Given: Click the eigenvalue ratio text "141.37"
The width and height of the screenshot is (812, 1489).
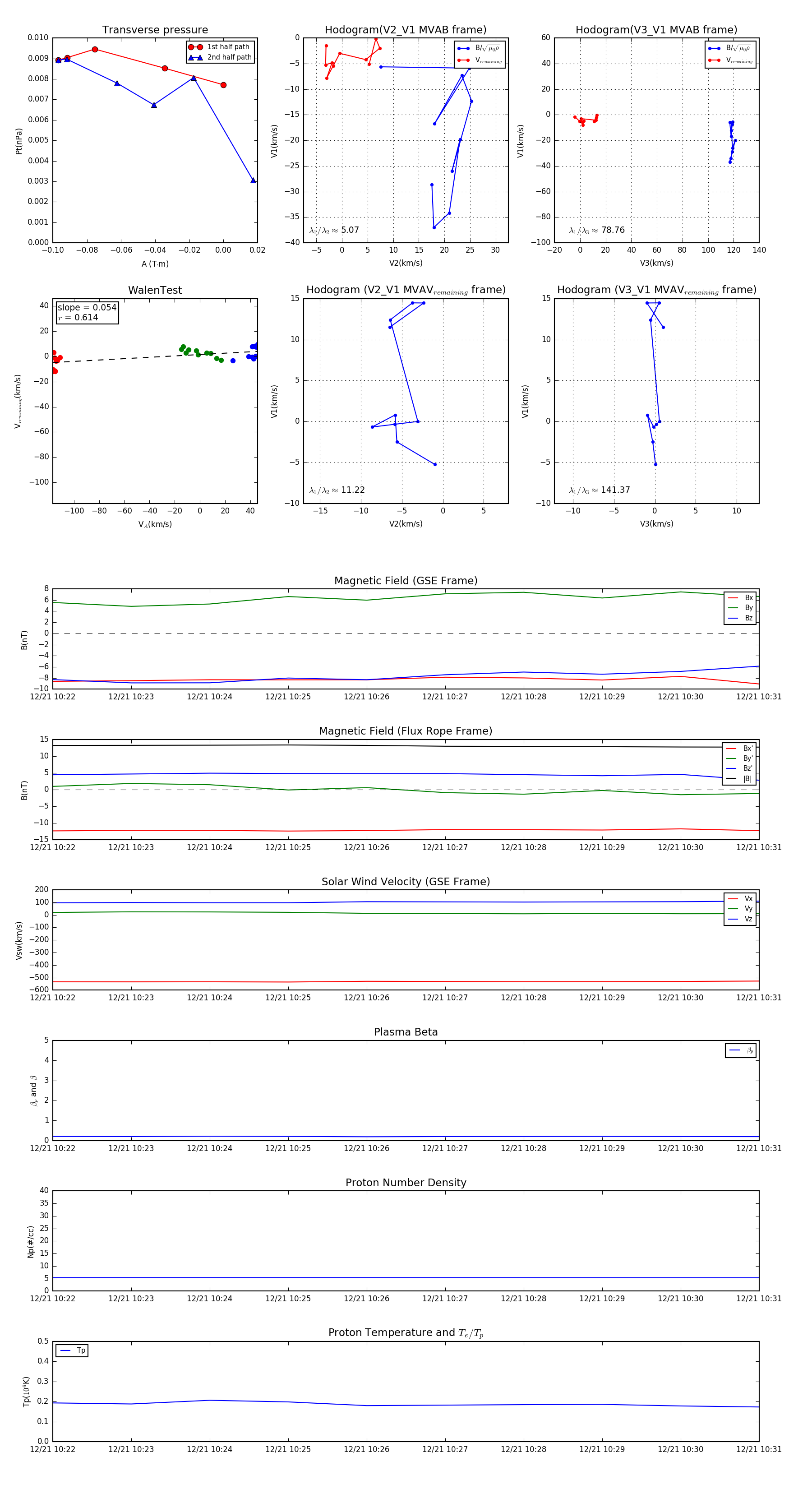Looking at the screenshot, I should coord(615,490).
